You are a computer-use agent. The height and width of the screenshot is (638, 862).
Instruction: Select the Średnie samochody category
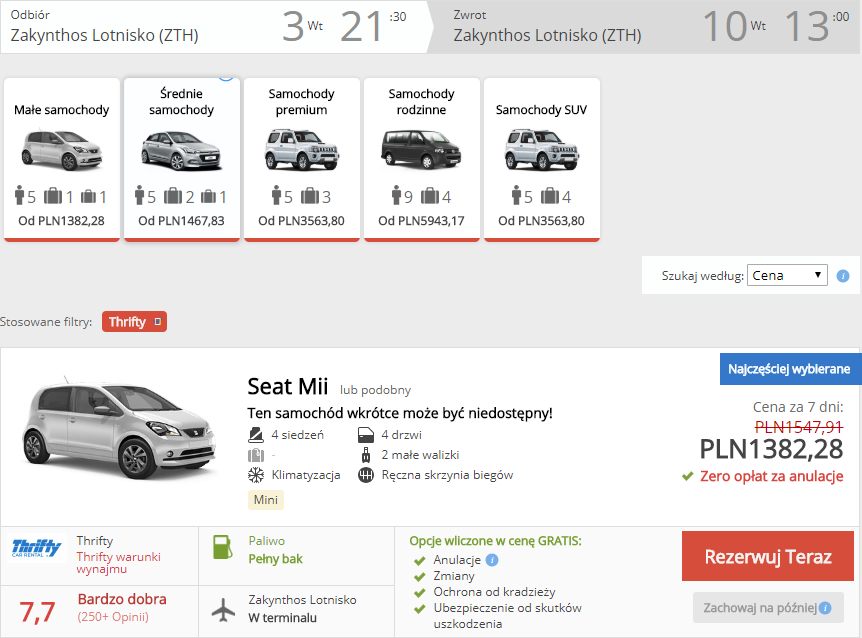point(181,159)
